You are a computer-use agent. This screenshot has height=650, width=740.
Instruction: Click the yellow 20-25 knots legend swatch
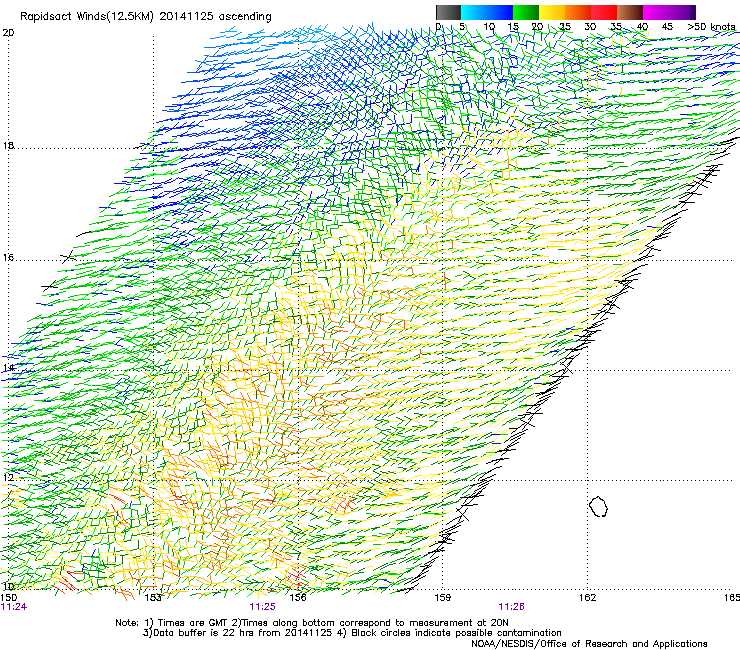coord(552,12)
